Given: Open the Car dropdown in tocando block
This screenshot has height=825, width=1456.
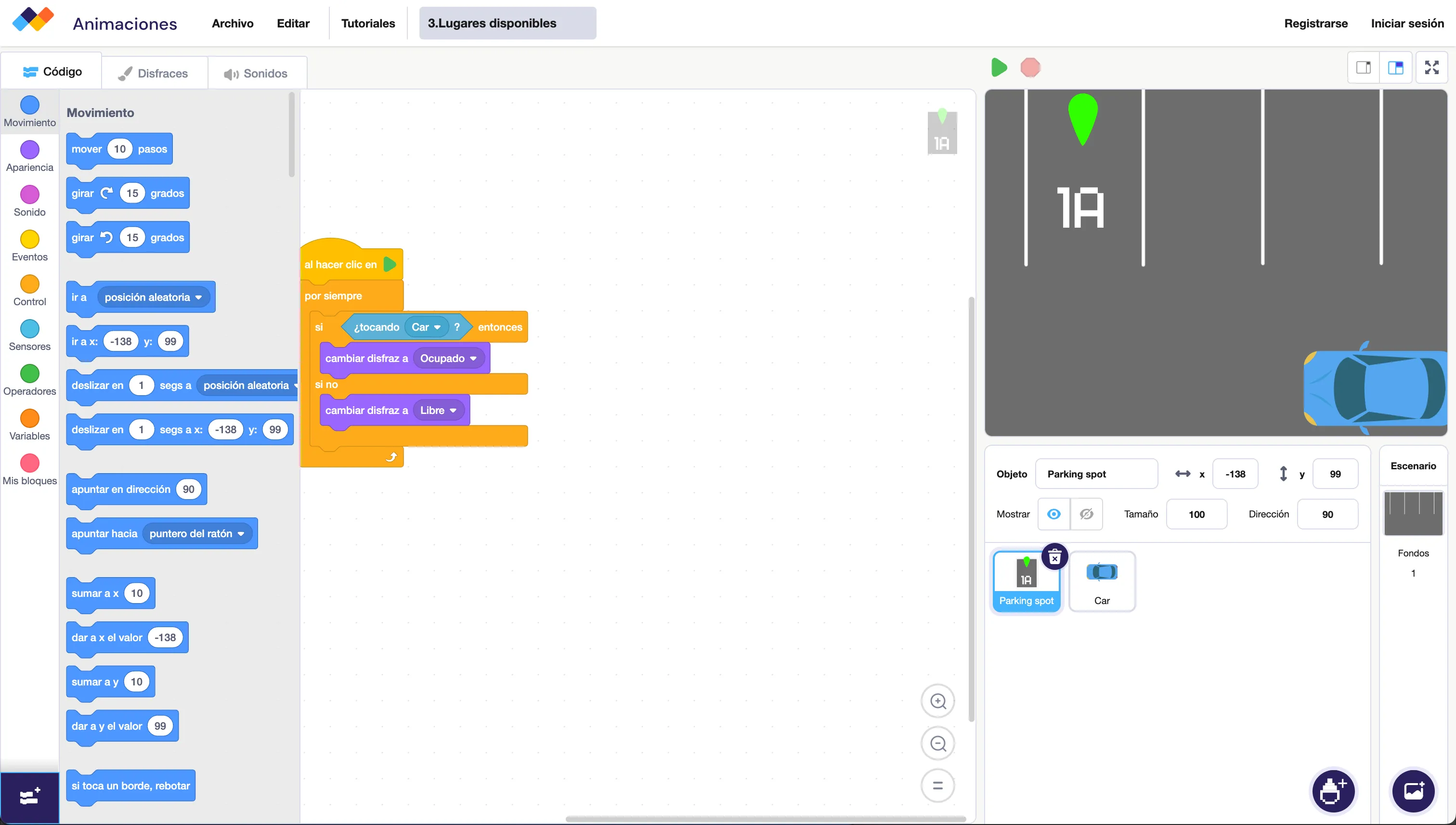Looking at the screenshot, I should [437, 327].
